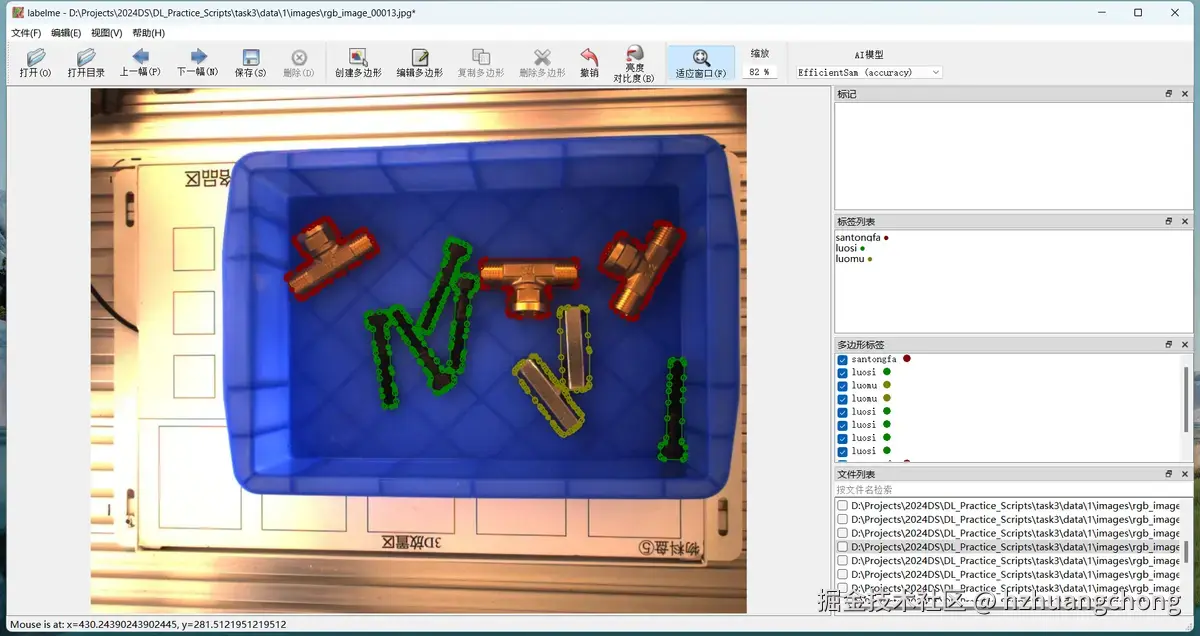Select luosi in the label list
This screenshot has height=636, width=1200.
(846, 248)
